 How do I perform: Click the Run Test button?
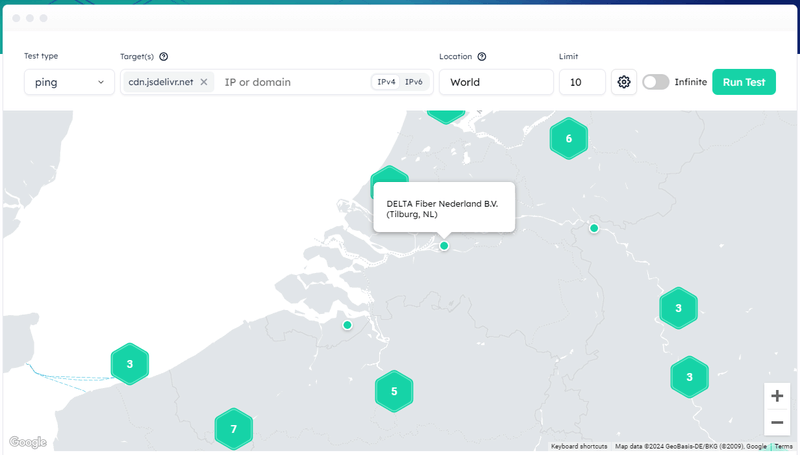tap(743, 82)
